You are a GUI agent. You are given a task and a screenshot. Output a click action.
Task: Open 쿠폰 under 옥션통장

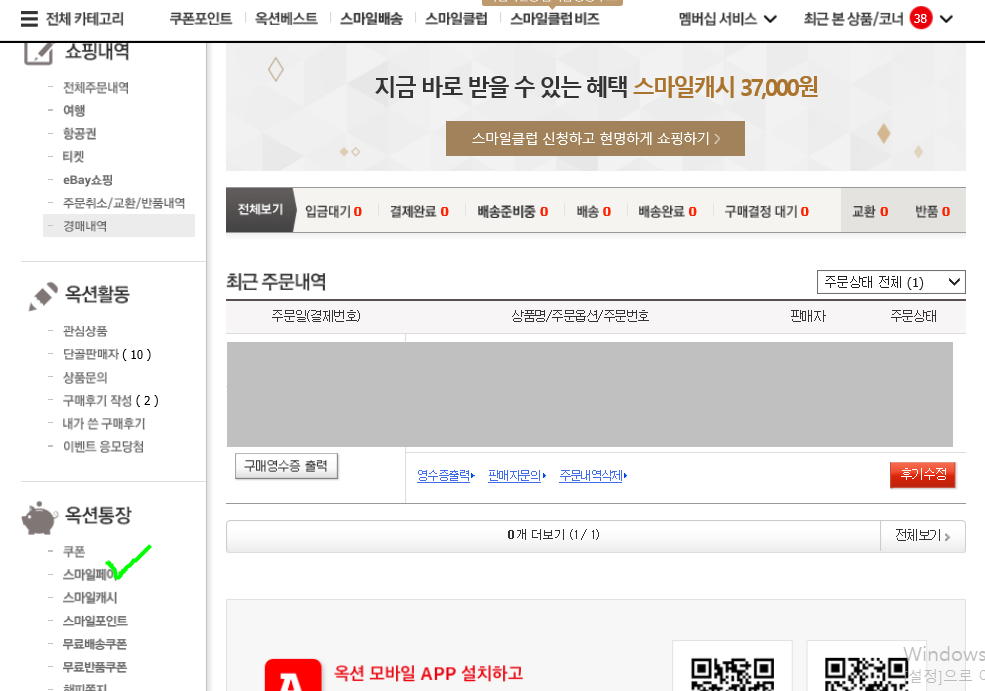(73, 552)
